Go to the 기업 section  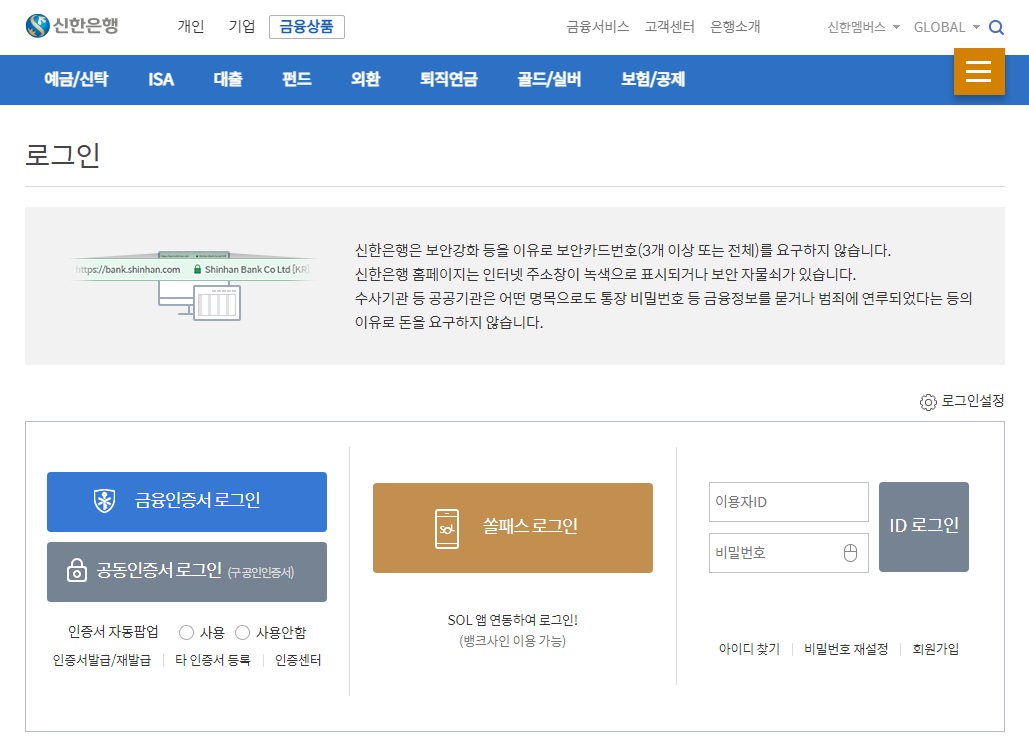click(242, 26)
